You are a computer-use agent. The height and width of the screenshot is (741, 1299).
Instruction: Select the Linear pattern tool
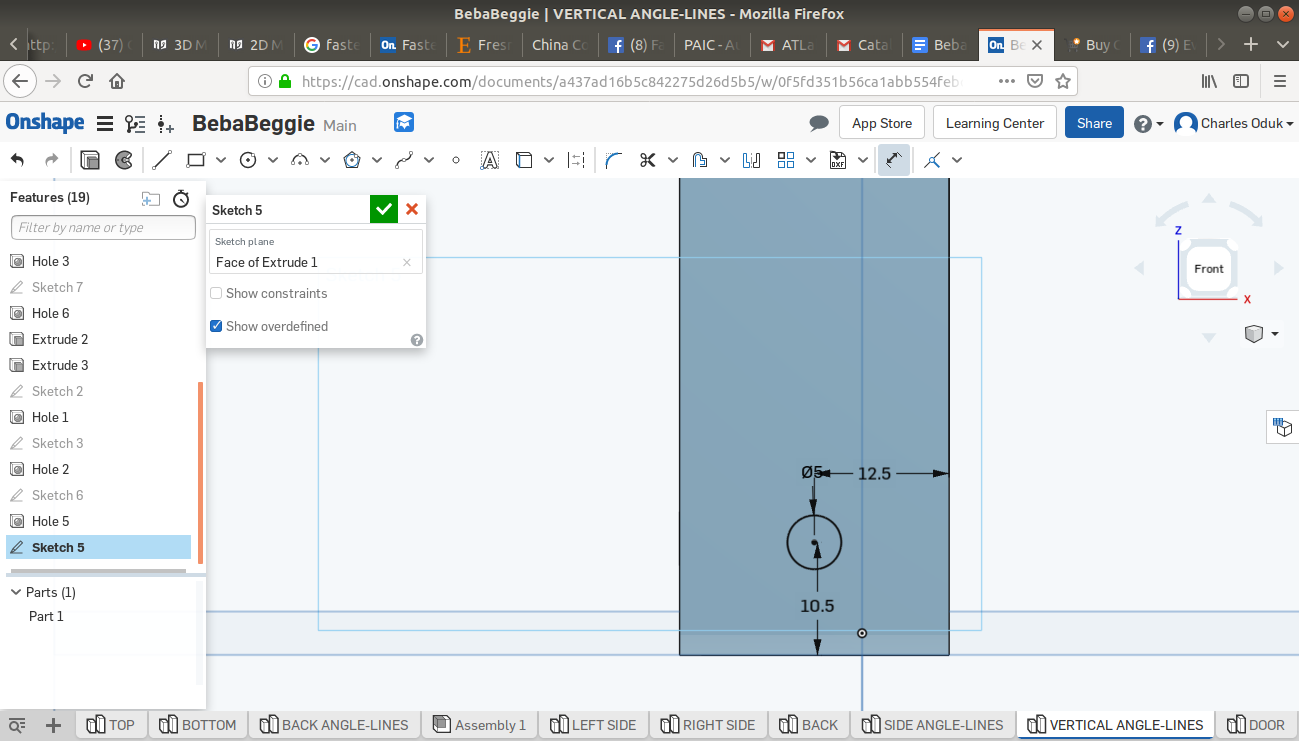(786, 160)
